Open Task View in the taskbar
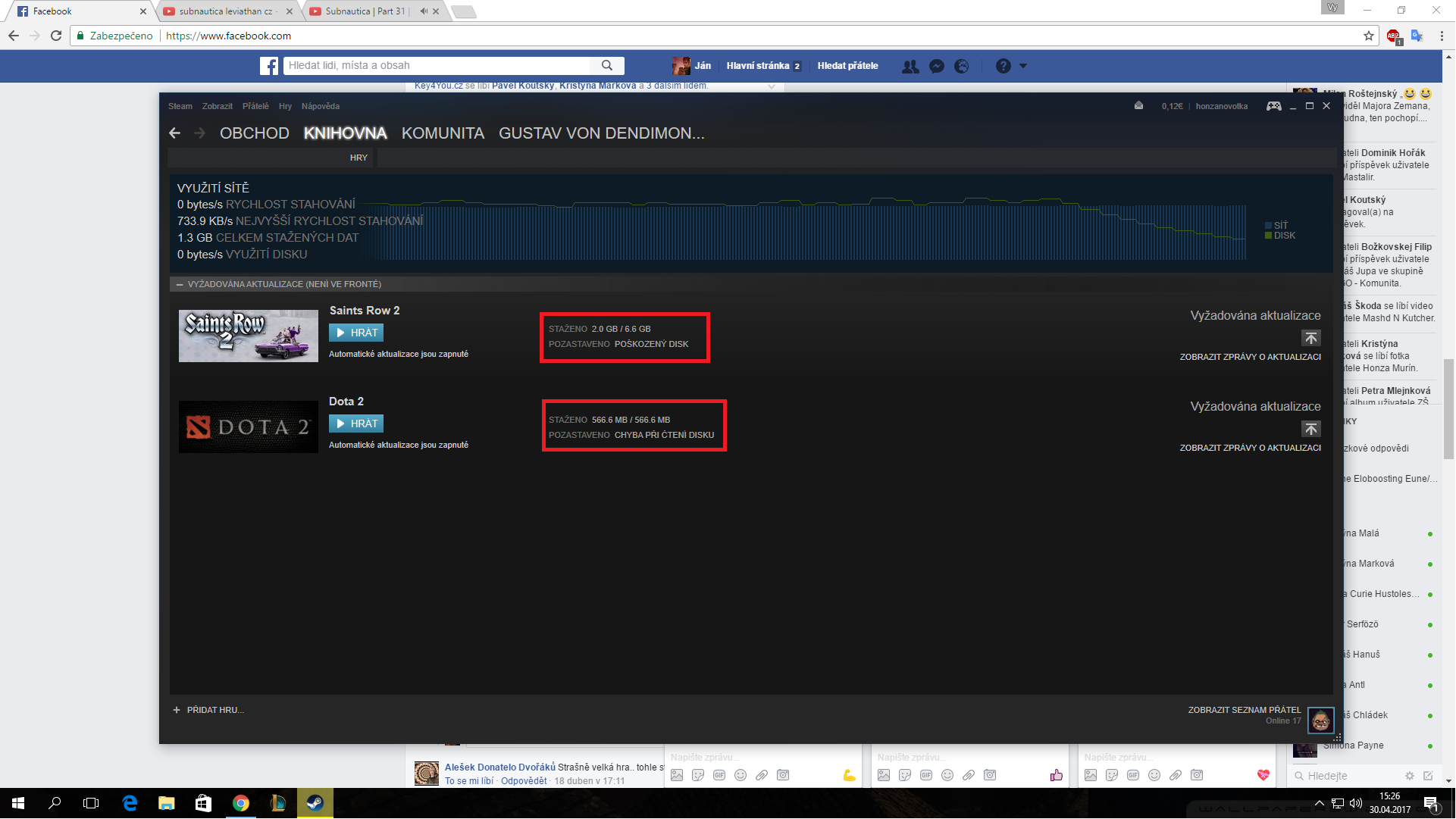 91,803
